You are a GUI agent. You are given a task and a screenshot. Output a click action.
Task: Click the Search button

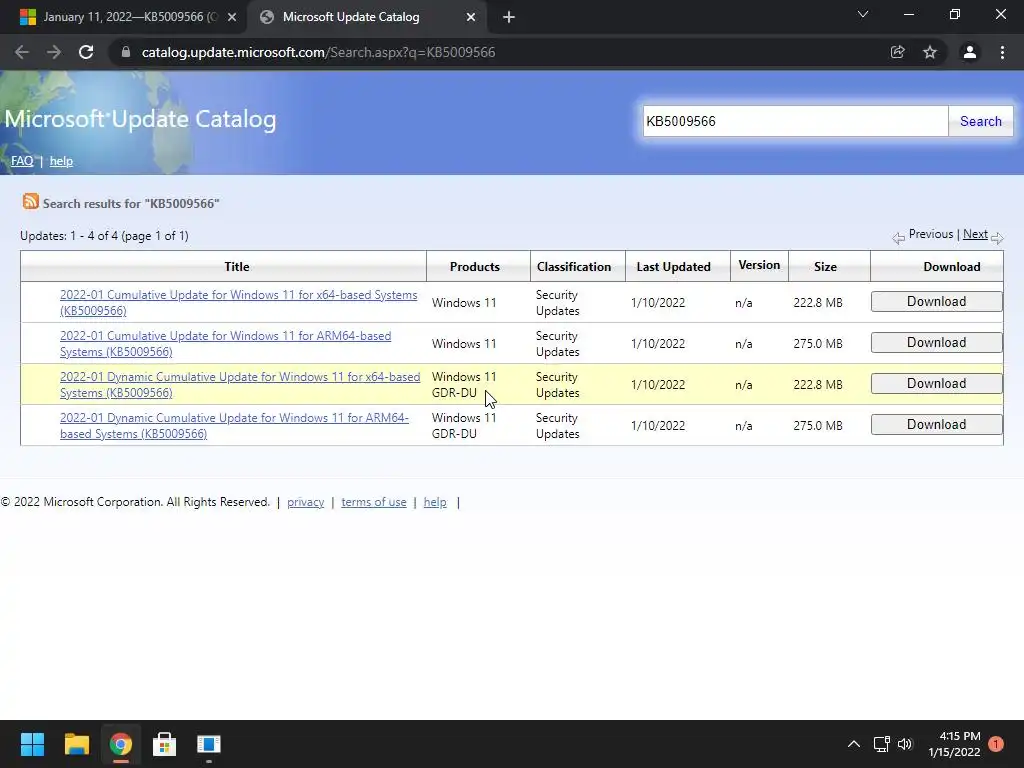(981, 121)
